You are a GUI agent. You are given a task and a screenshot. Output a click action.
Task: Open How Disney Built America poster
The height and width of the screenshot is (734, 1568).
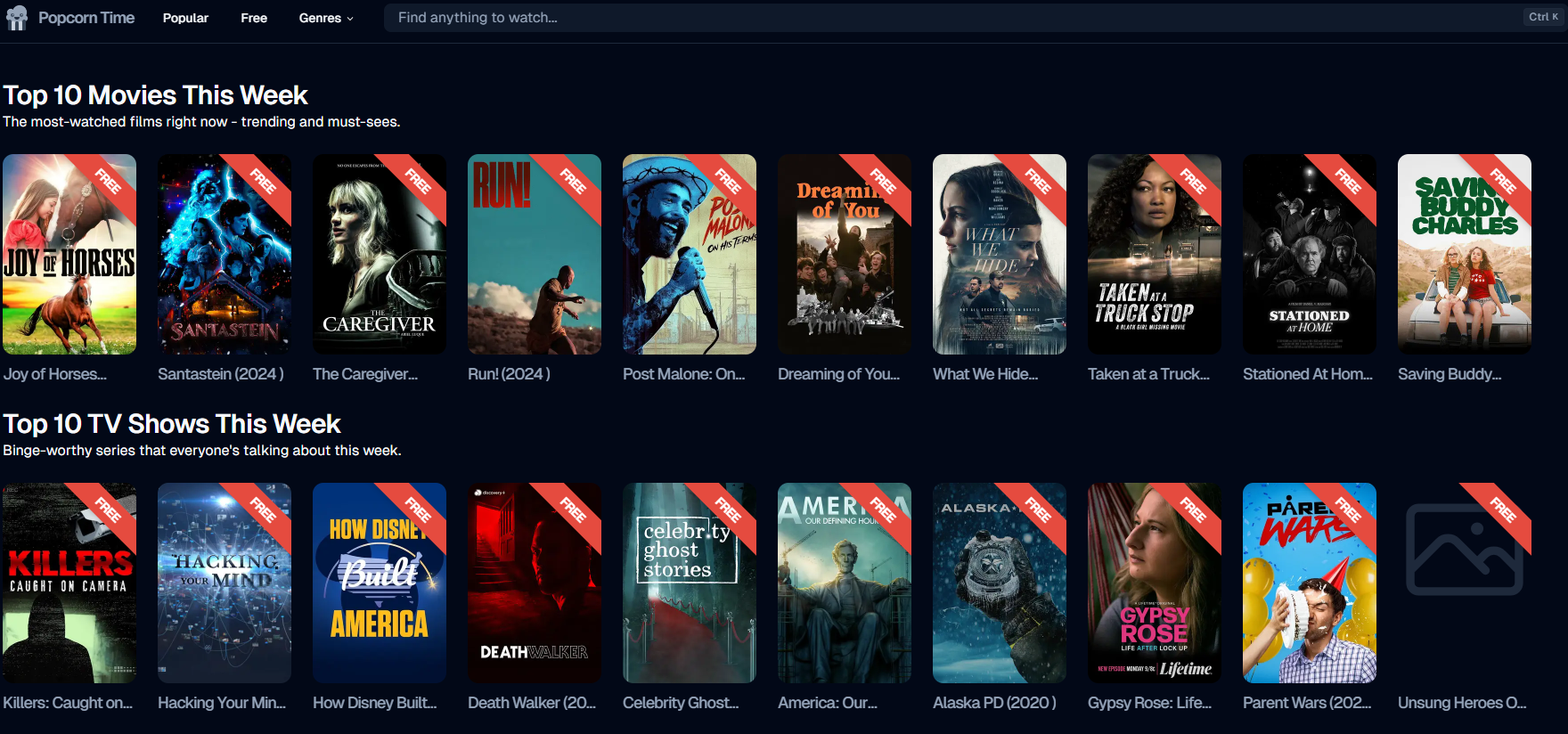(380, 583)
